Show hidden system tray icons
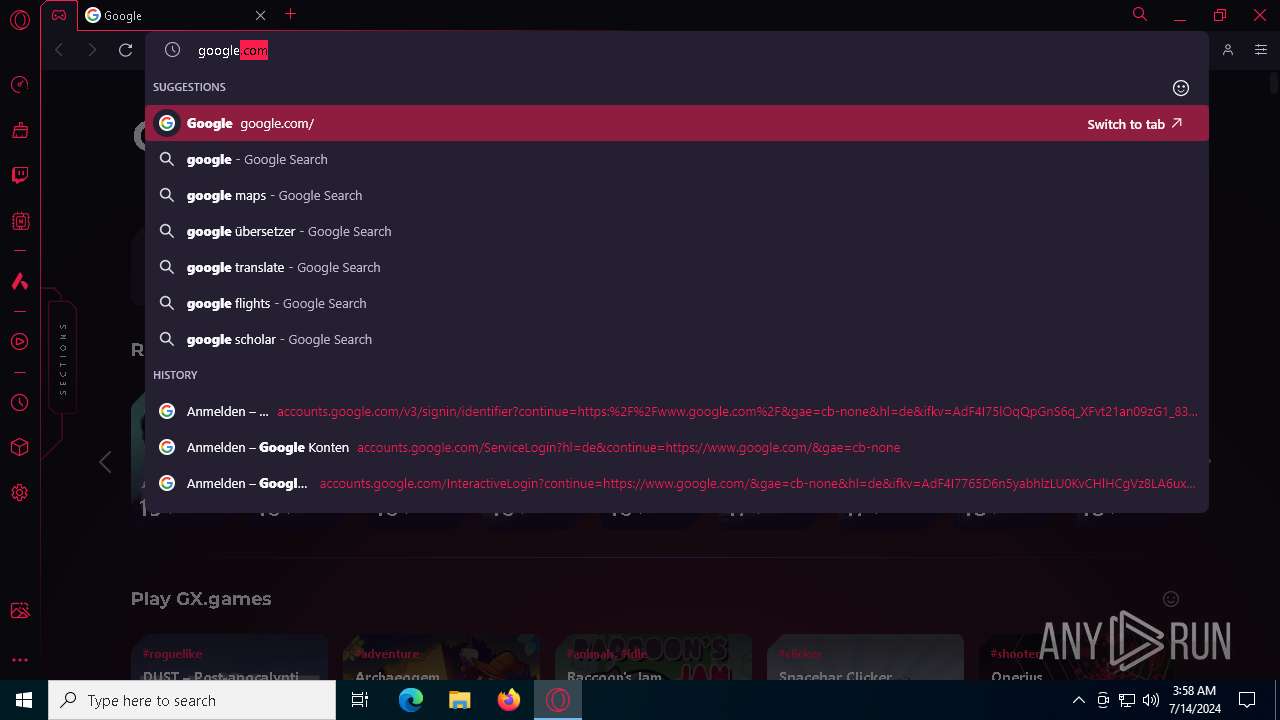This screenshot has width=1280, height=720. coord(1078,700)
